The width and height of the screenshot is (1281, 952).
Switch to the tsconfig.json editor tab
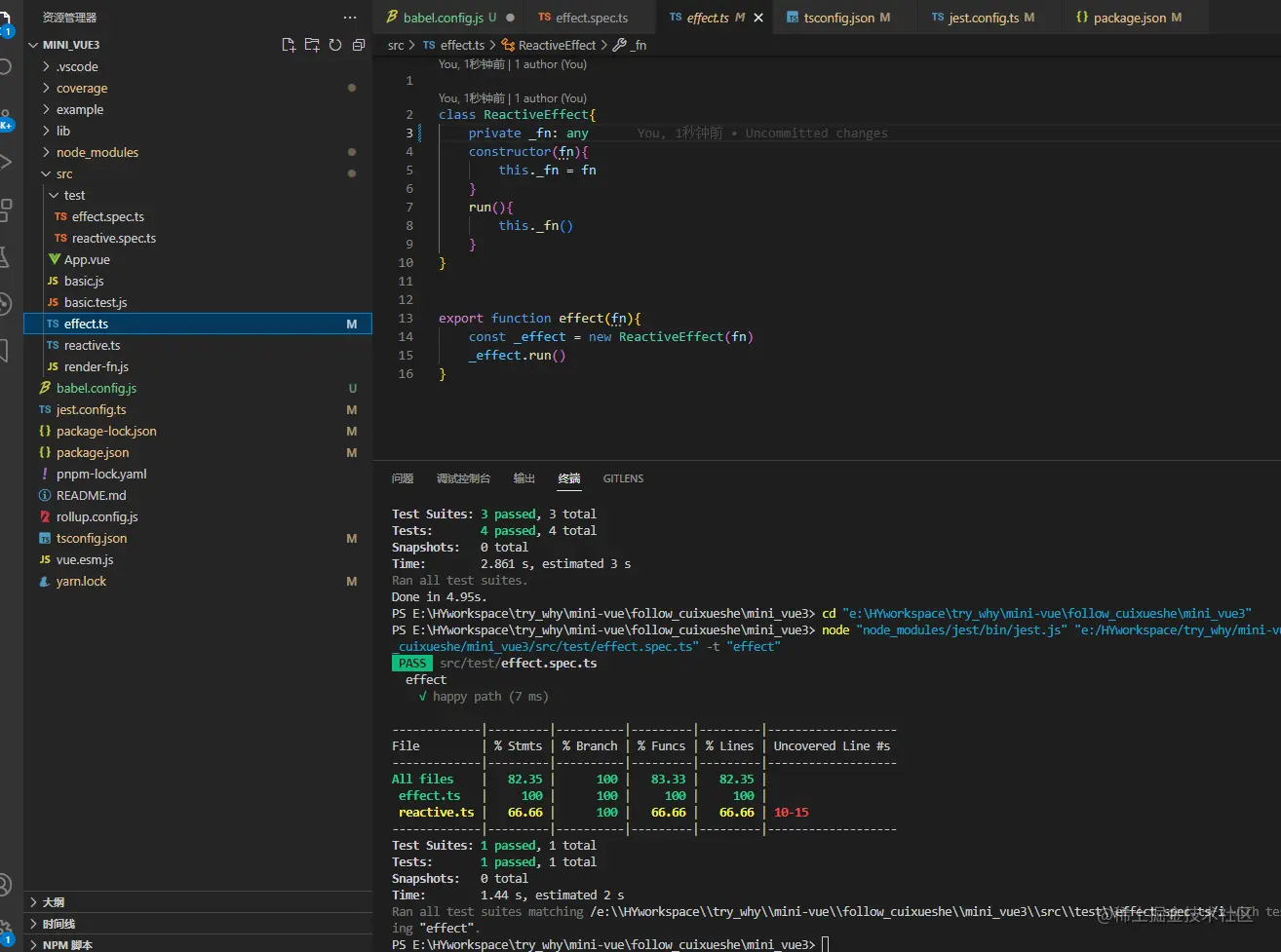point(838,18)
